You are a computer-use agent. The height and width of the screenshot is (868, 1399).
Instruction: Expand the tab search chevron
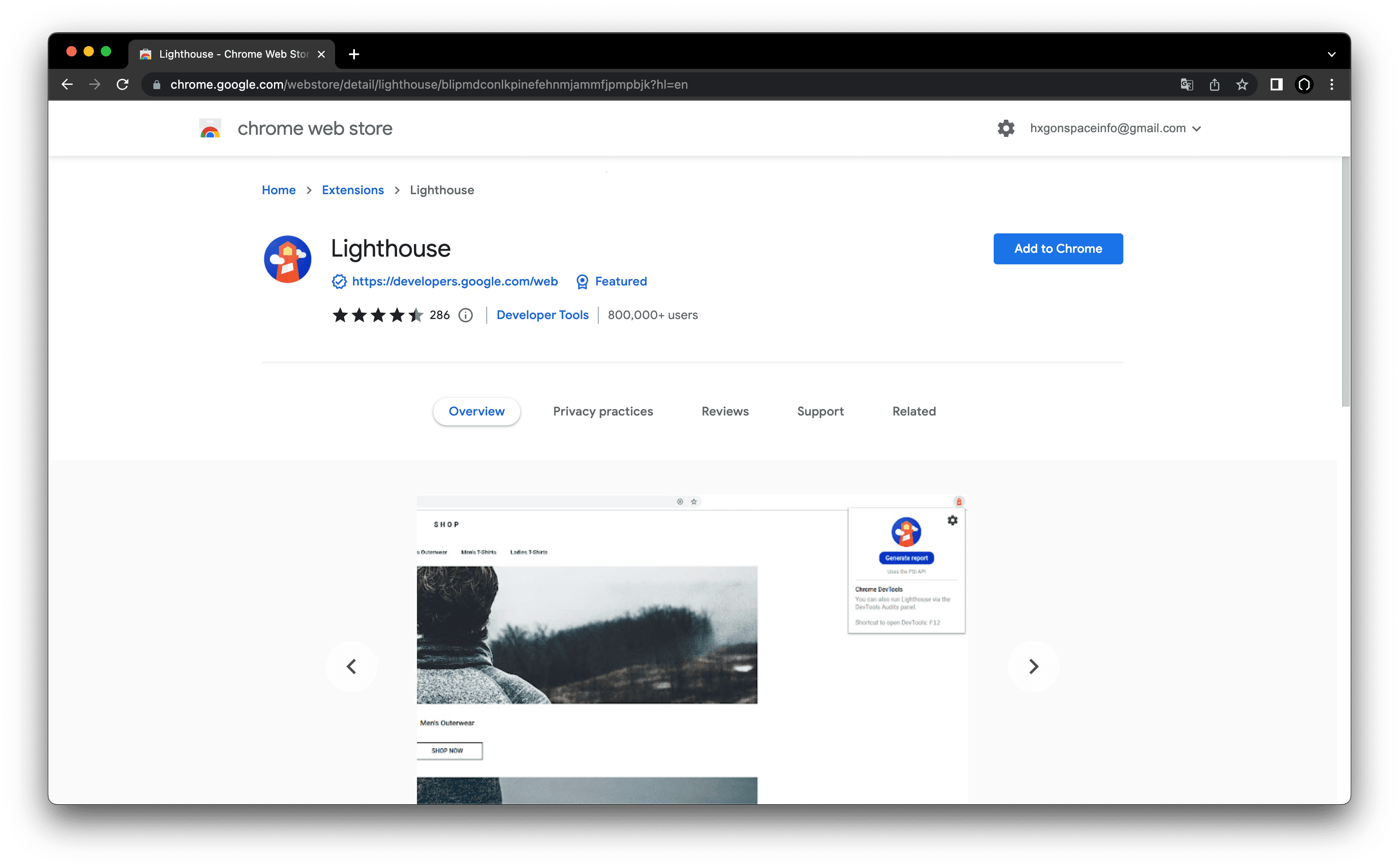click(1331, 54)
